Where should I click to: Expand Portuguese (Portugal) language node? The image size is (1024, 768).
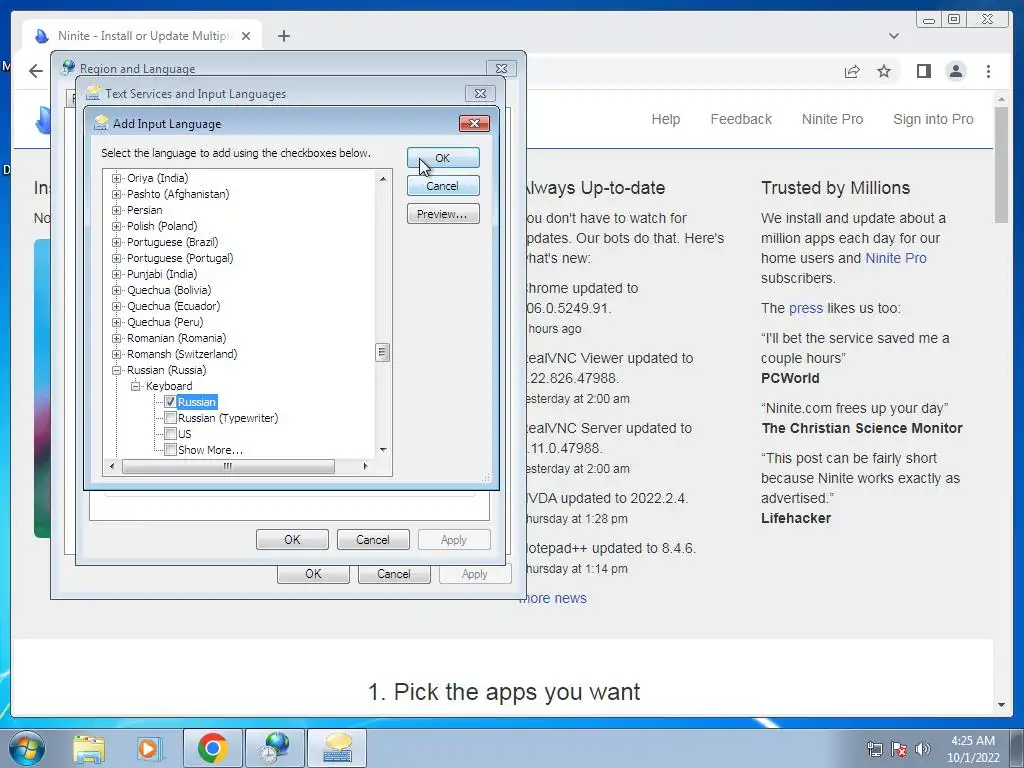[x=116, y=258]
